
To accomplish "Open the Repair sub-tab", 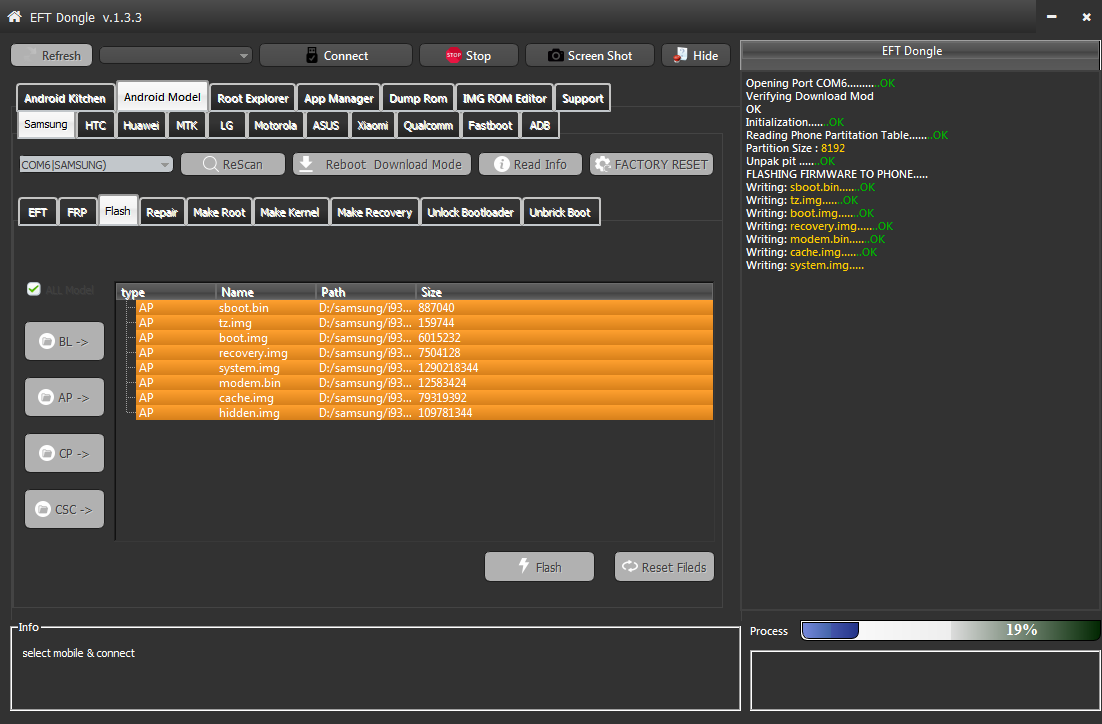I will [162, 212].
